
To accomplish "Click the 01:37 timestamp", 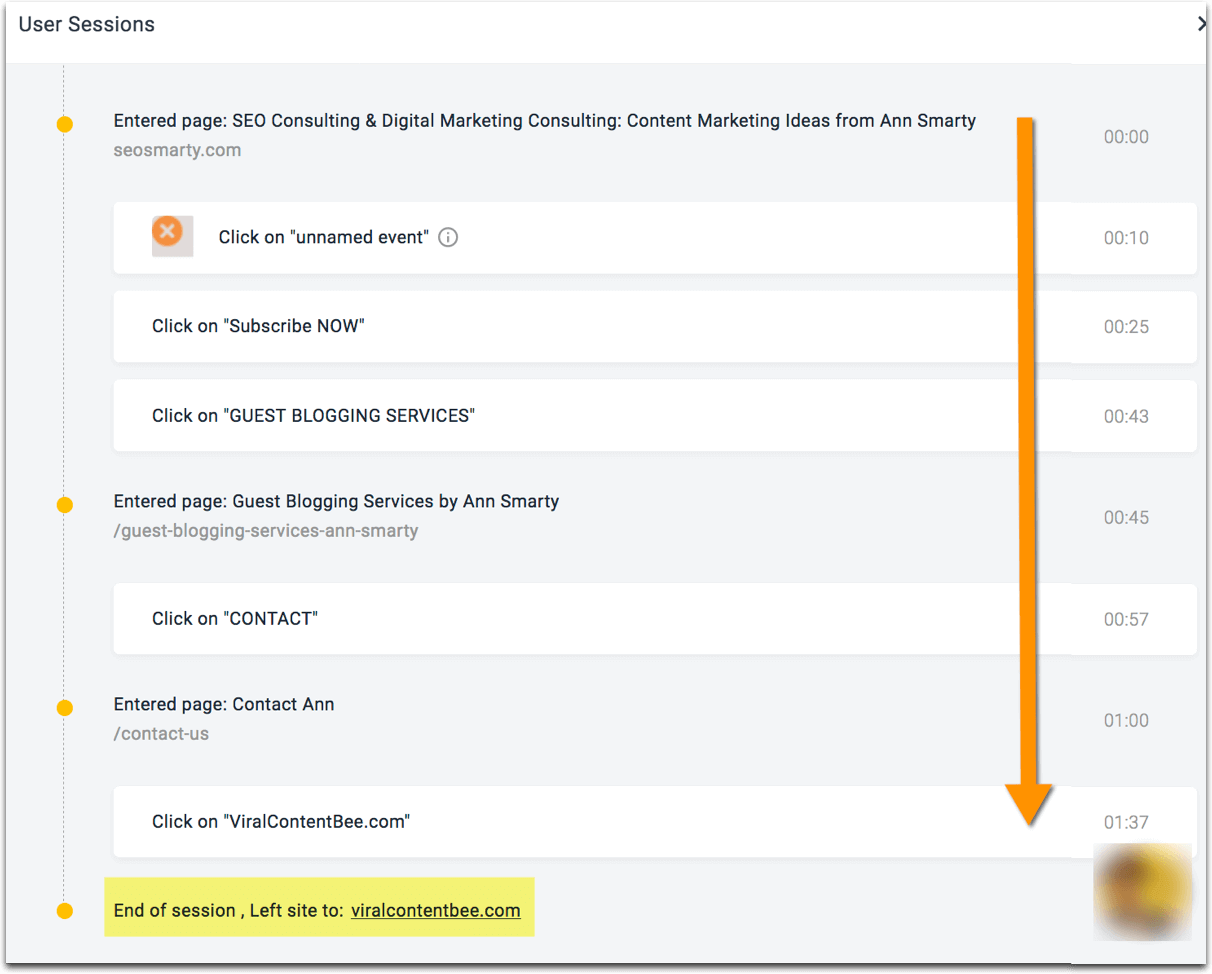I will [x=1126, y=823].
